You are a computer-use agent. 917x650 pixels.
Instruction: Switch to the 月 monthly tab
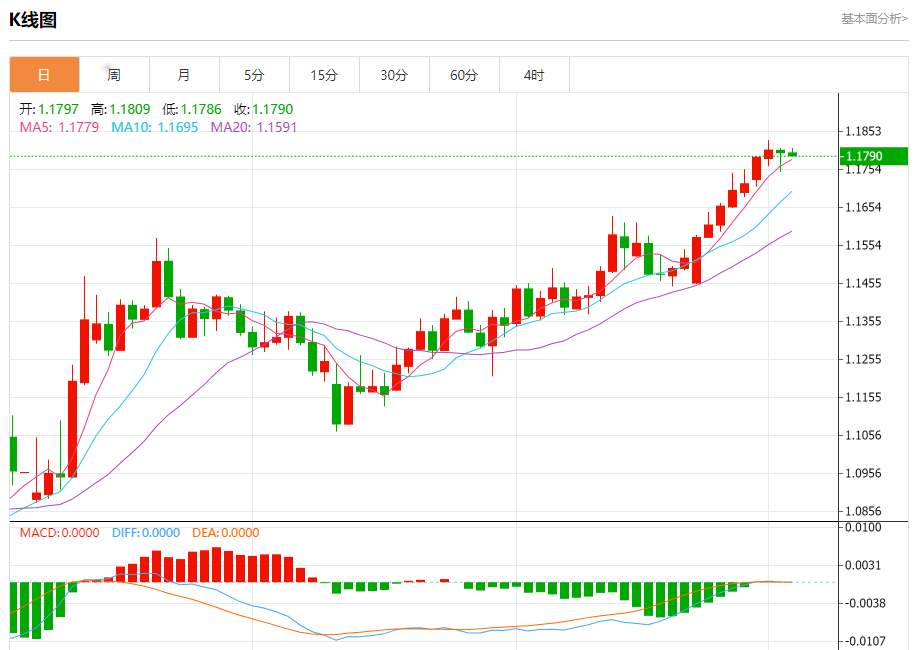(184, 75)
